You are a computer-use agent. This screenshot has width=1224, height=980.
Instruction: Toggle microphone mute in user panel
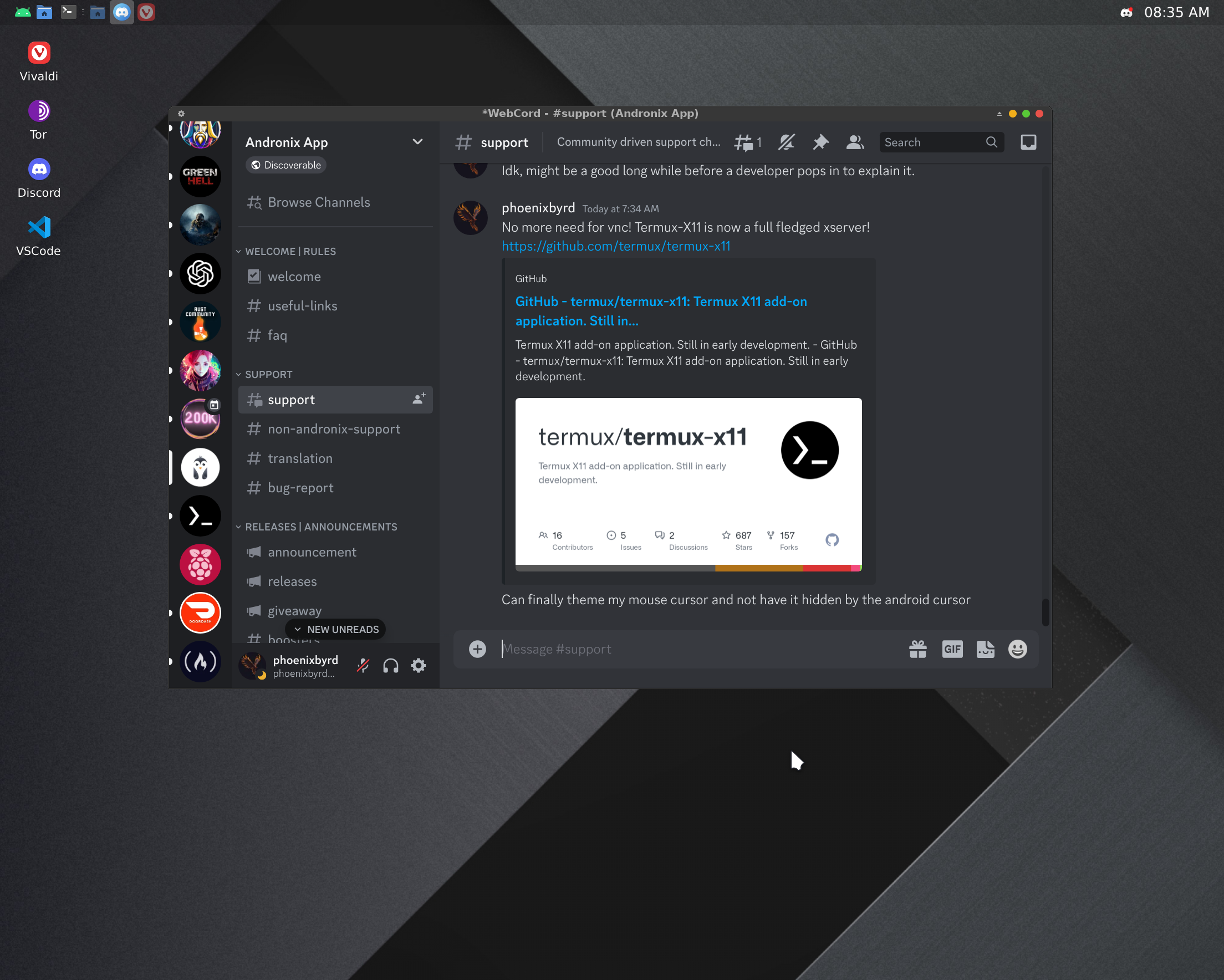click(363, 666)
